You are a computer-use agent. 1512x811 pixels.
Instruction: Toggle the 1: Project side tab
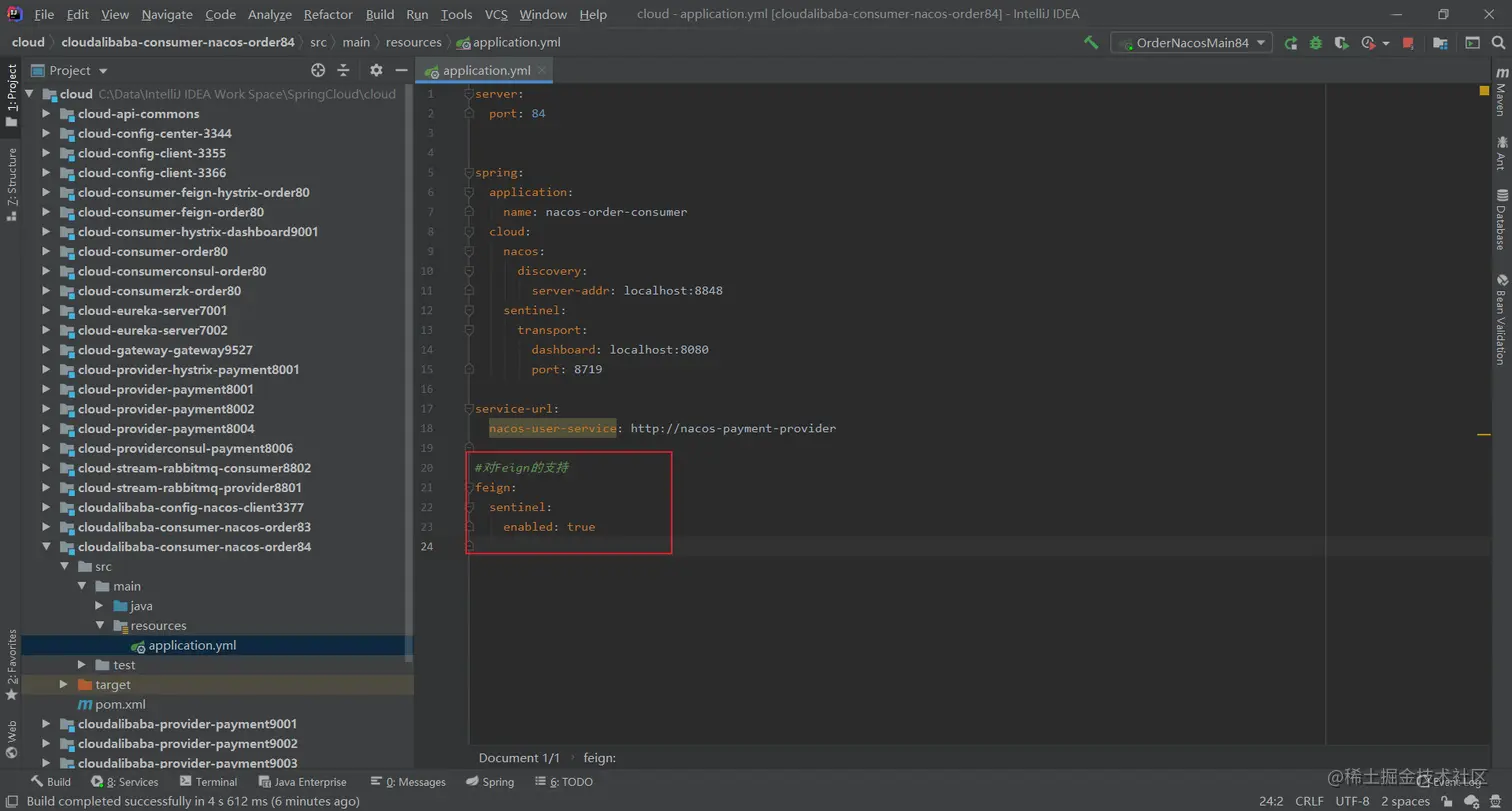click(x=11, y=95)
